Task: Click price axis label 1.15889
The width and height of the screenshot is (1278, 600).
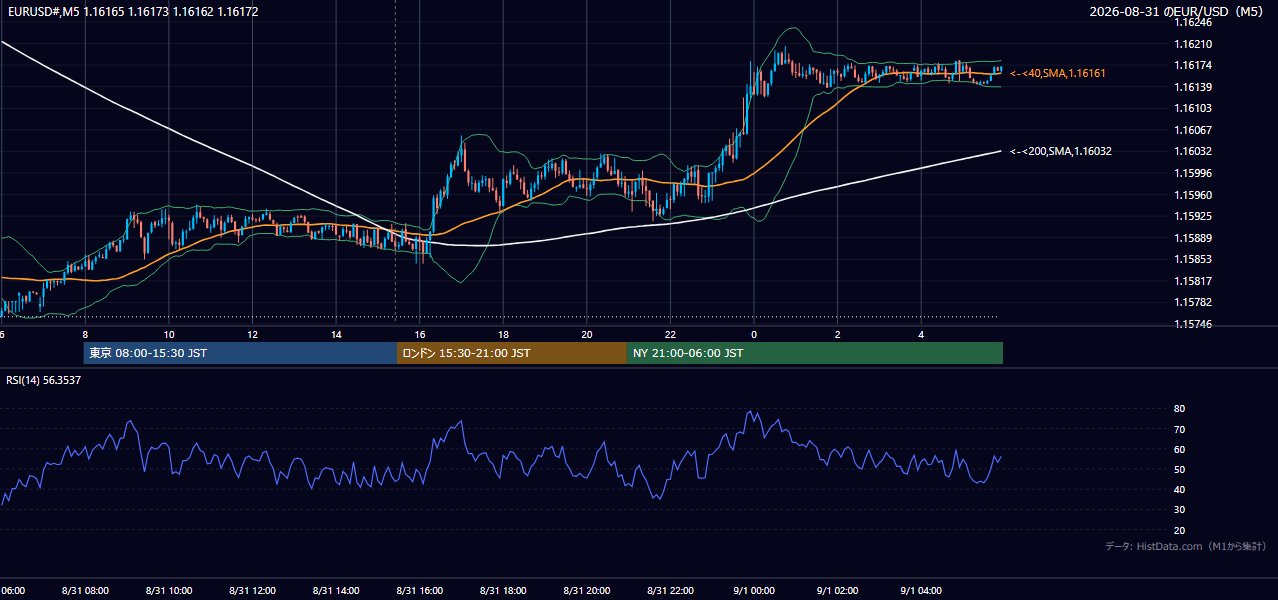Action: pyautogui.click(x=1192, y=238)
